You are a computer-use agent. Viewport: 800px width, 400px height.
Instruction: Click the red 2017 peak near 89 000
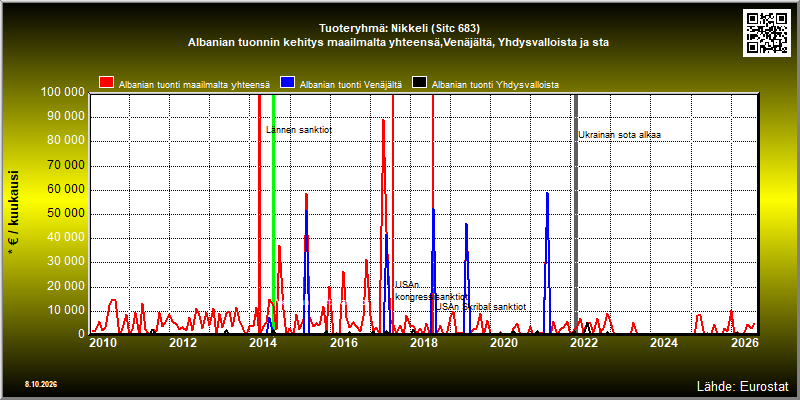click(x=383, y=121)
